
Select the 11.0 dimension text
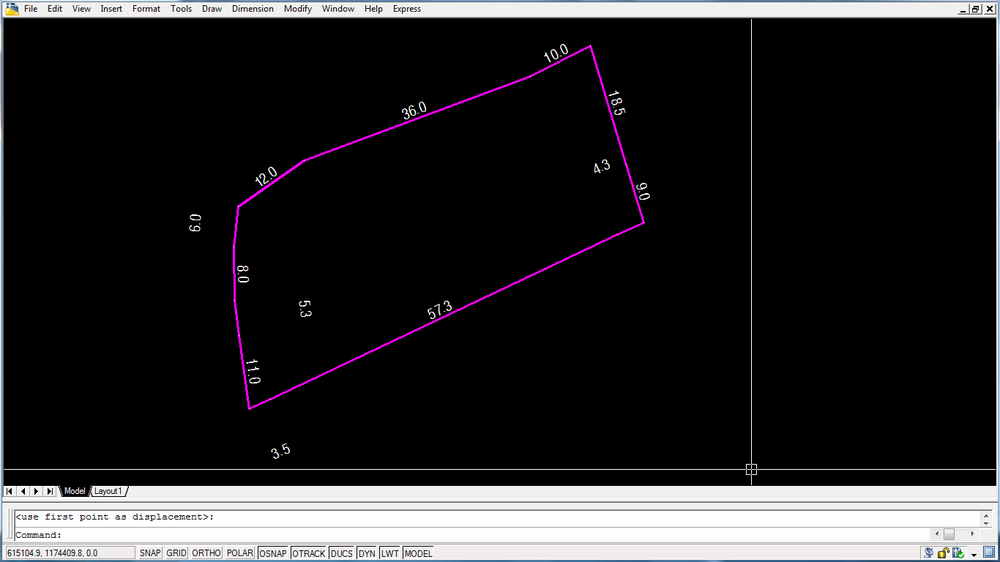253,372
